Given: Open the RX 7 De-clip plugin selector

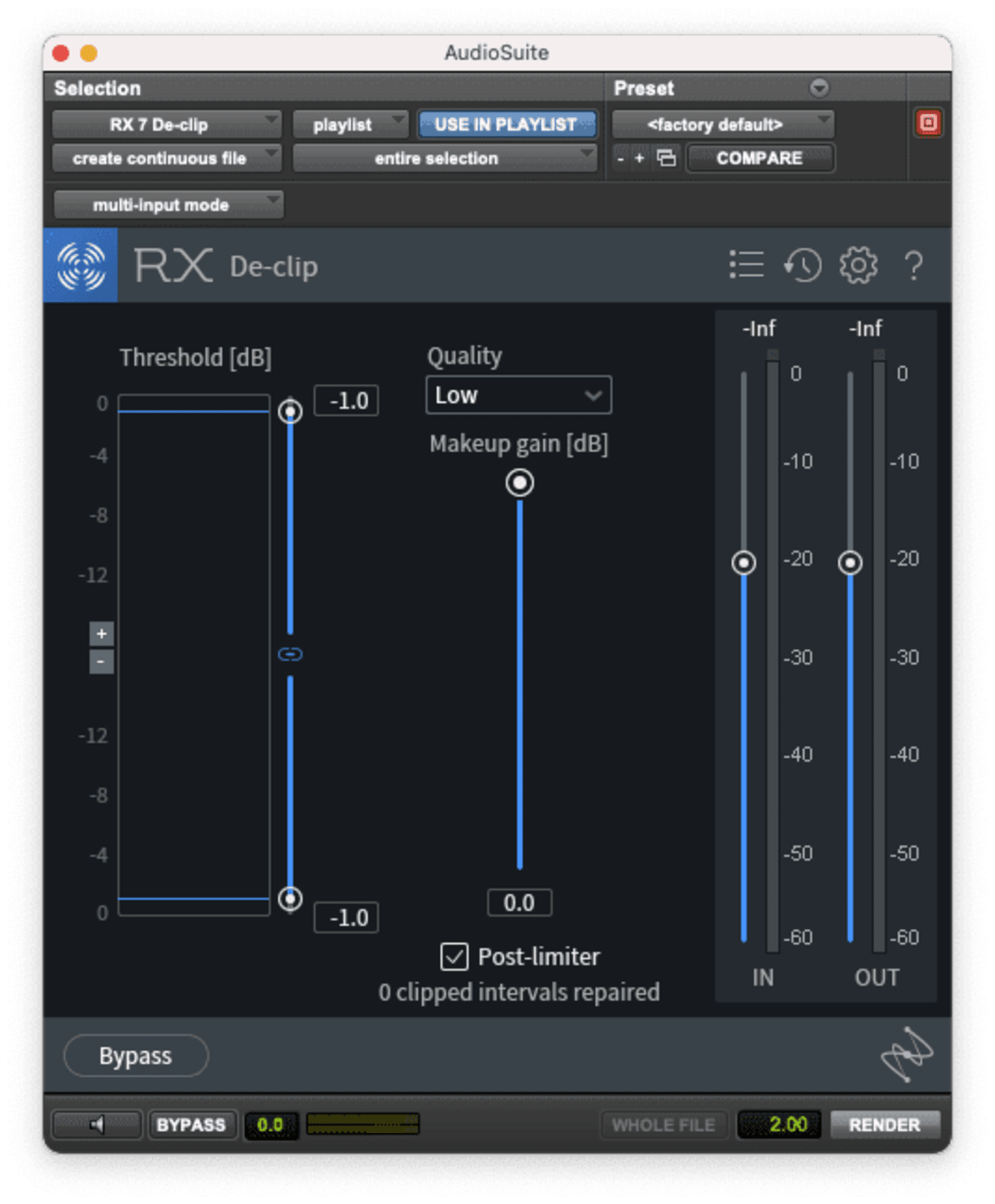Looking at the screenshot, I should [x=166, y=124].
